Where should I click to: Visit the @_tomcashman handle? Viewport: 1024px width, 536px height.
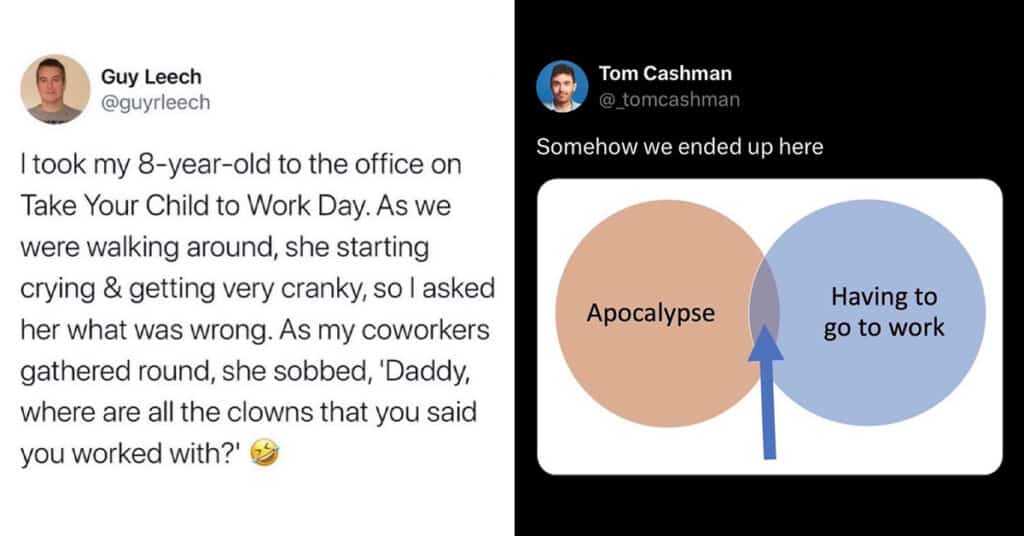(670, 99)
